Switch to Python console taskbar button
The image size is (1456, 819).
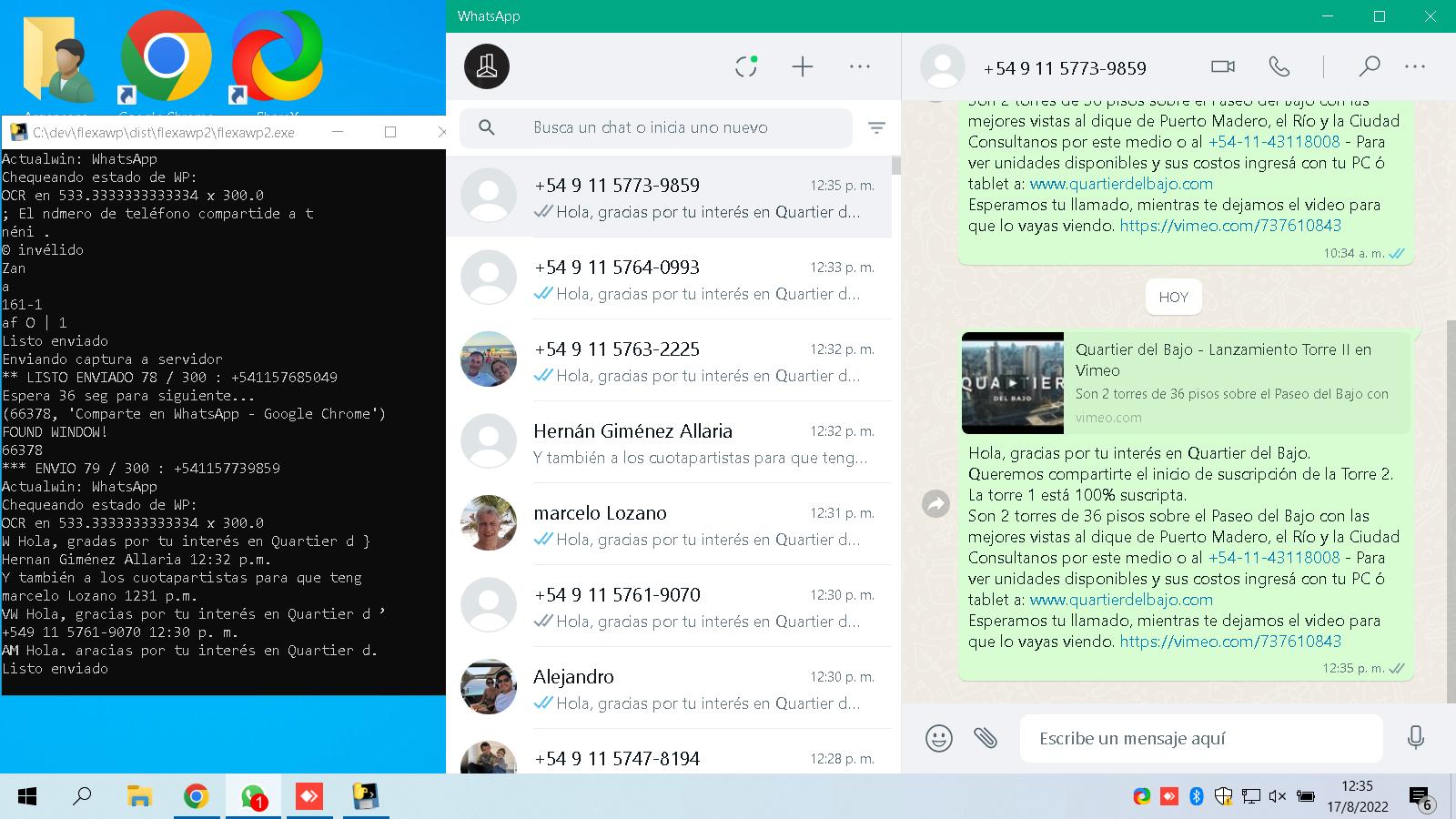[x=366, y=797]
